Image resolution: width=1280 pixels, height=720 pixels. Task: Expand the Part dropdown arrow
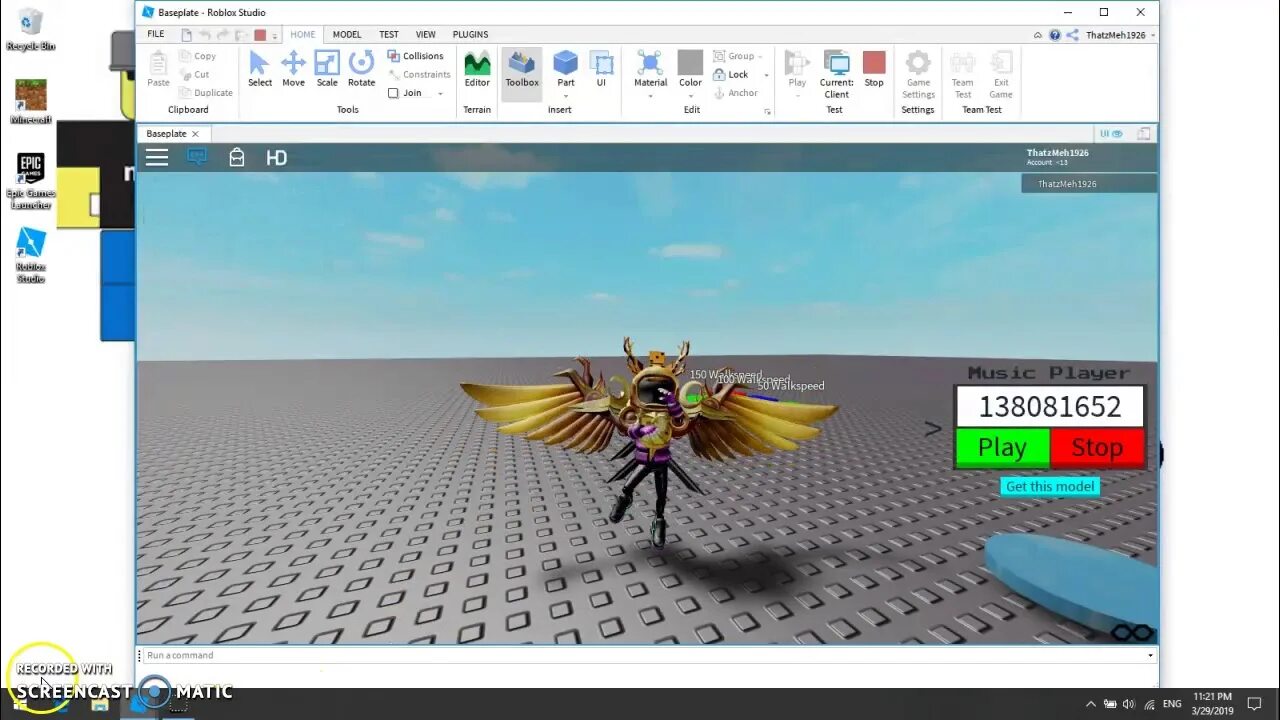pos(566,95)
